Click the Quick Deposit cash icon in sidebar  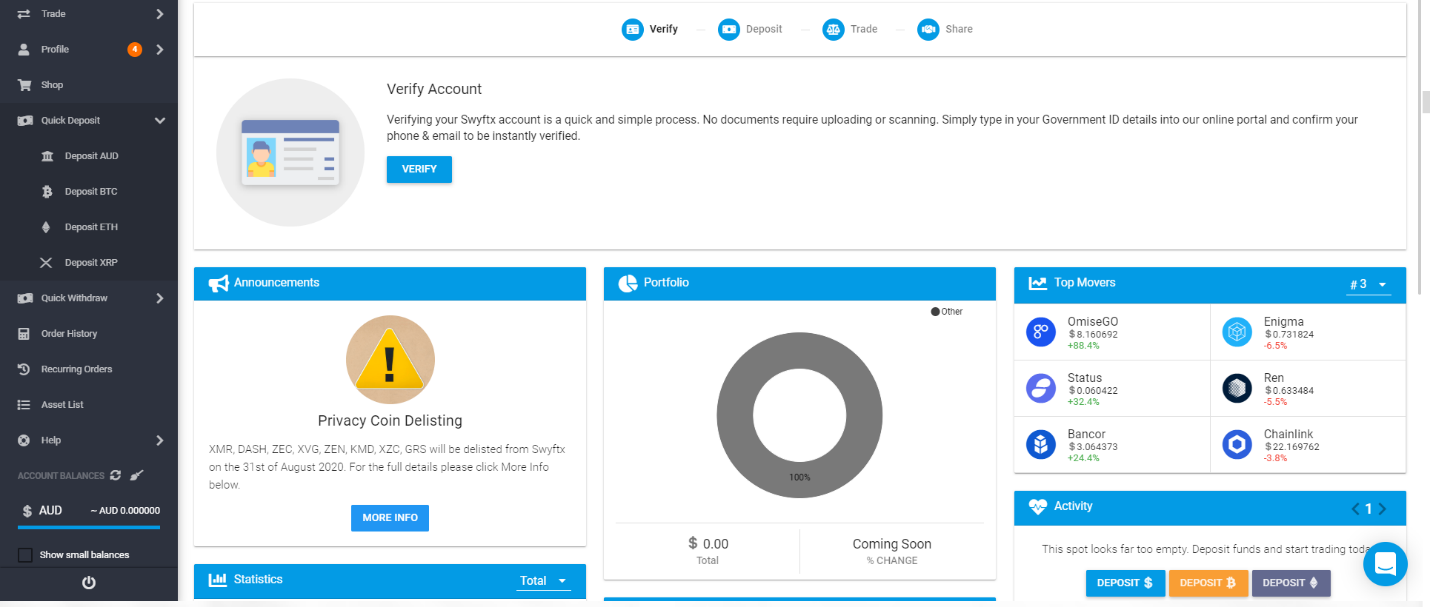[x=25, y=120]
